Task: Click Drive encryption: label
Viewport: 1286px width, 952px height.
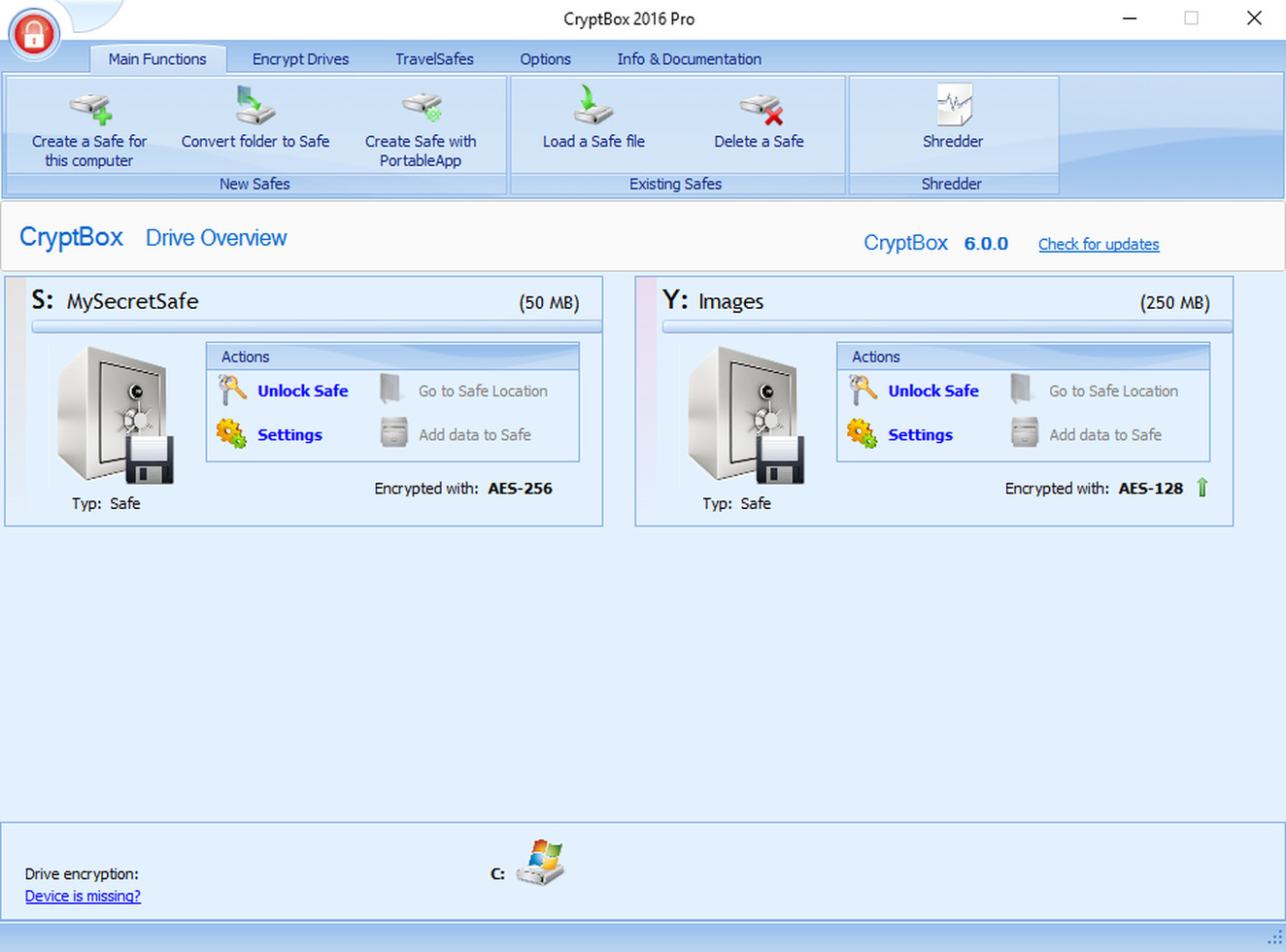Action: [82, 873]
